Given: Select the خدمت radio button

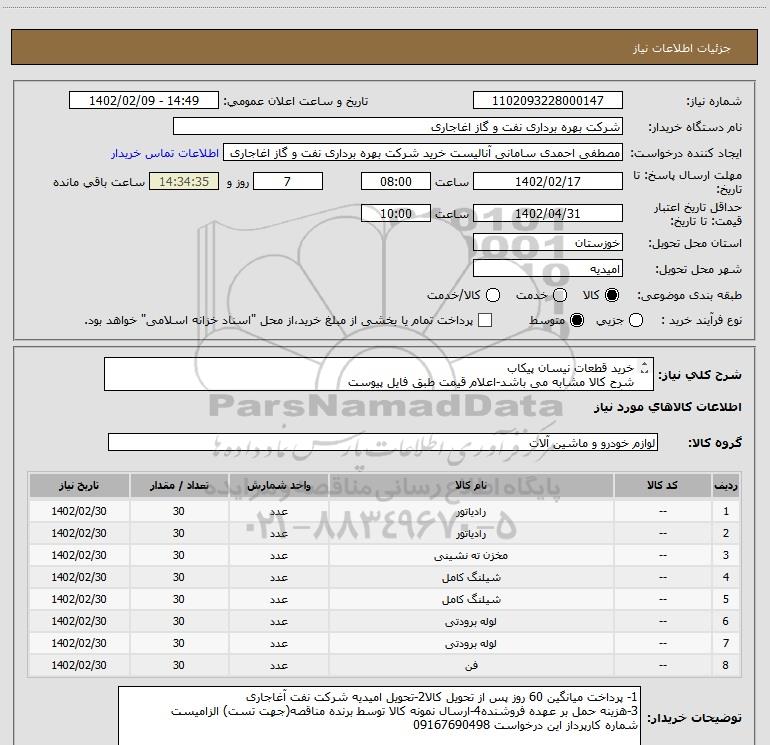Looking at the screenshot, I should click(560, 295).
